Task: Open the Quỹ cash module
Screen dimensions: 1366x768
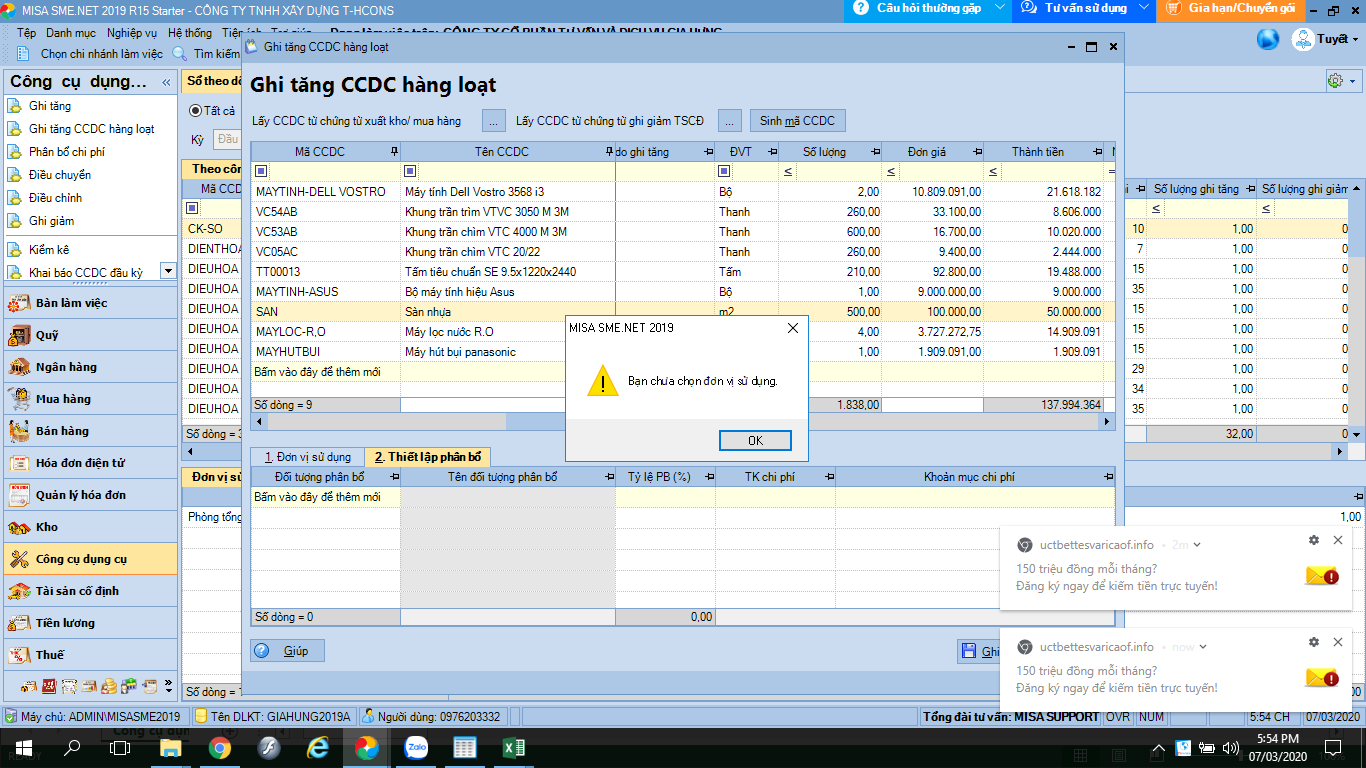Action: point(89,335)
